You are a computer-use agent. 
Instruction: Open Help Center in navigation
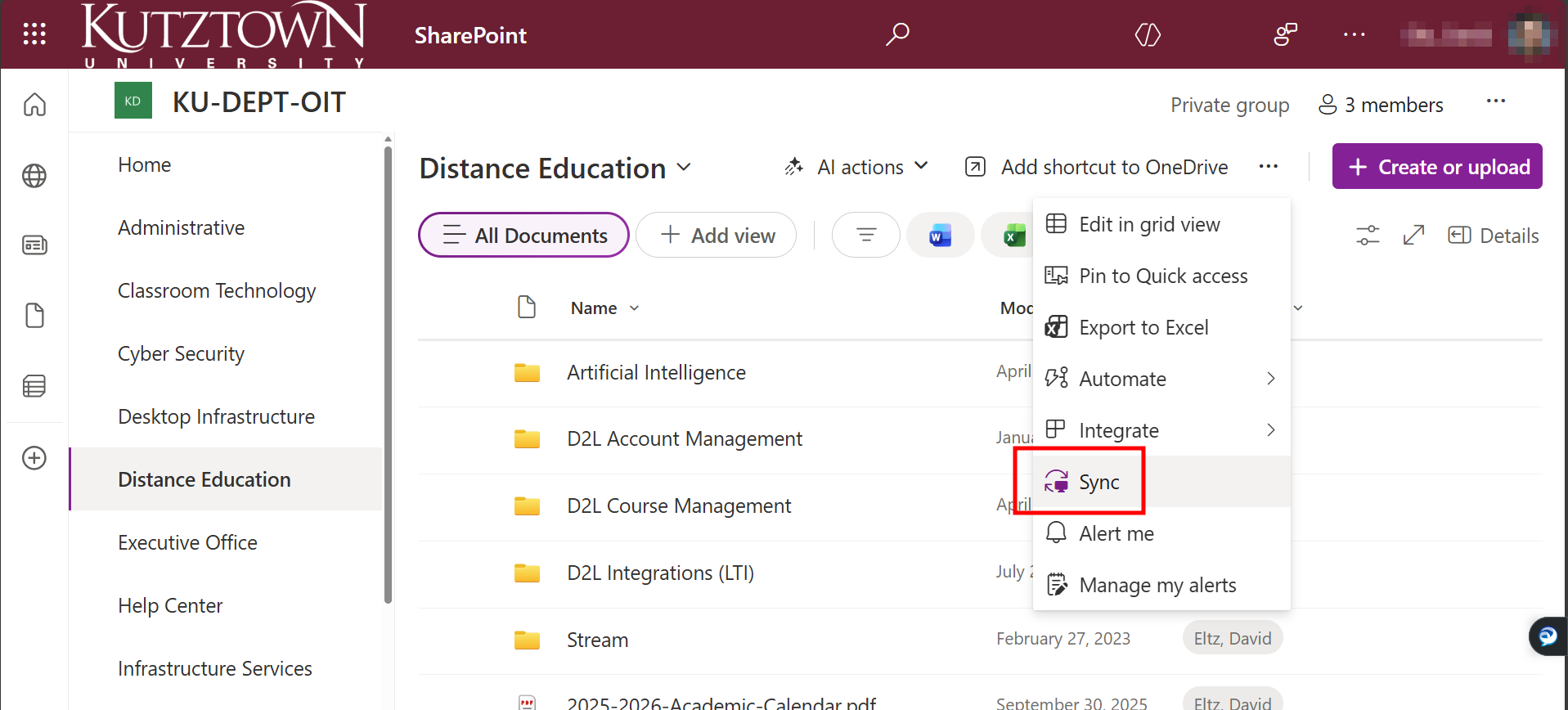click(x=170, y=605)
